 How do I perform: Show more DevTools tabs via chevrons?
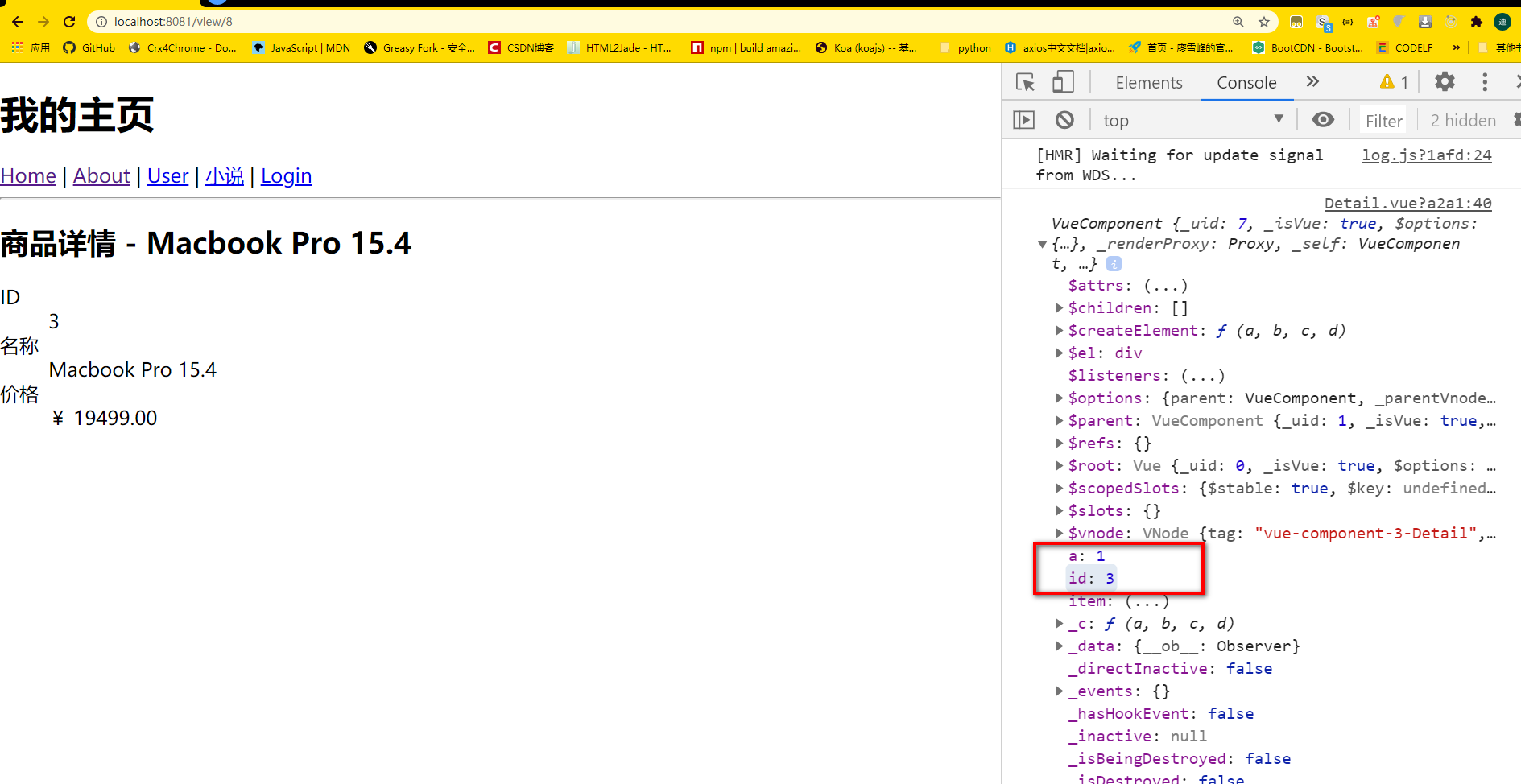pos(1312,81)
